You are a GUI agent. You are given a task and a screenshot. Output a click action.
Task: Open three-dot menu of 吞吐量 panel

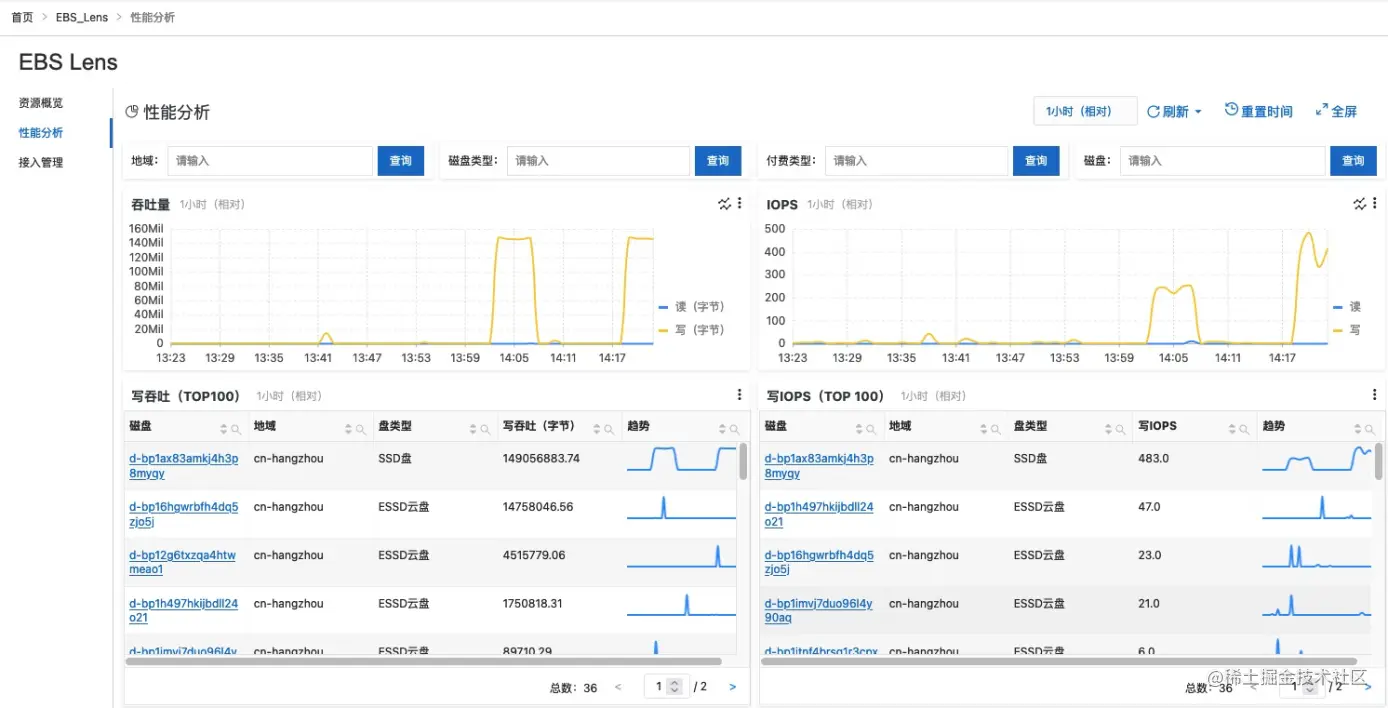pos(740,204)
